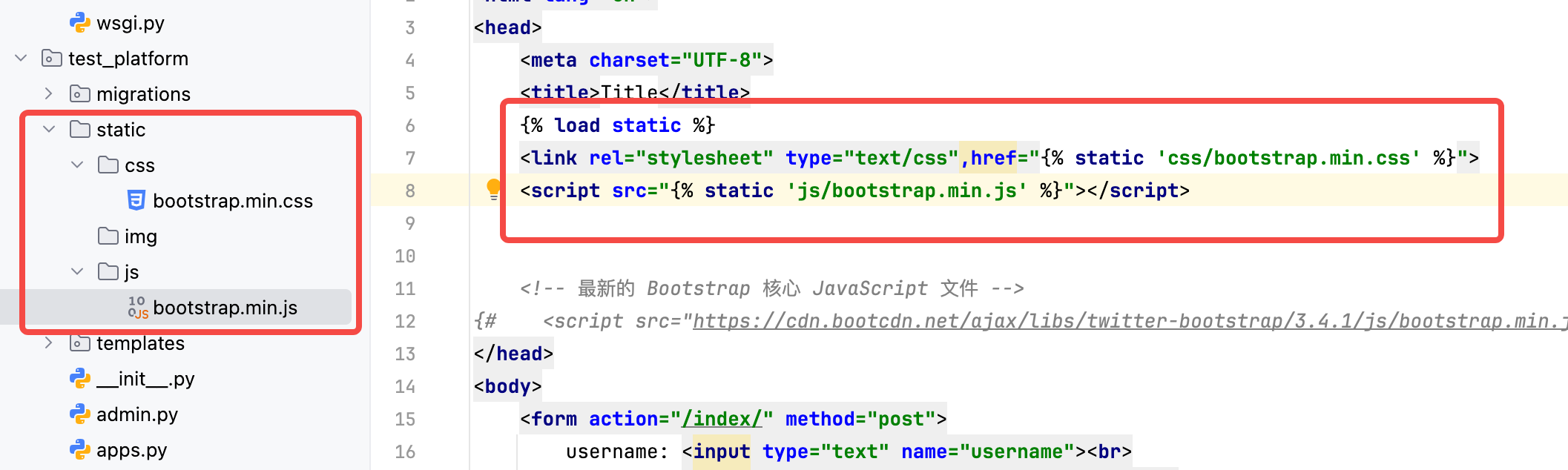The image size is (1568, 470).
Task: Click the charset="UTF-8" attribute
Action: 676,60
